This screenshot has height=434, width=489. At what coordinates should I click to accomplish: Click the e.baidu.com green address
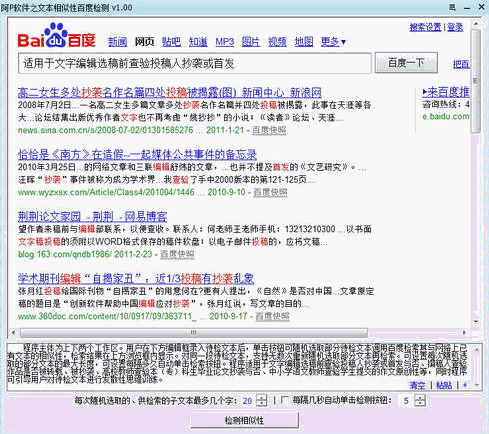pyautogui.click(x=446, y=116)
